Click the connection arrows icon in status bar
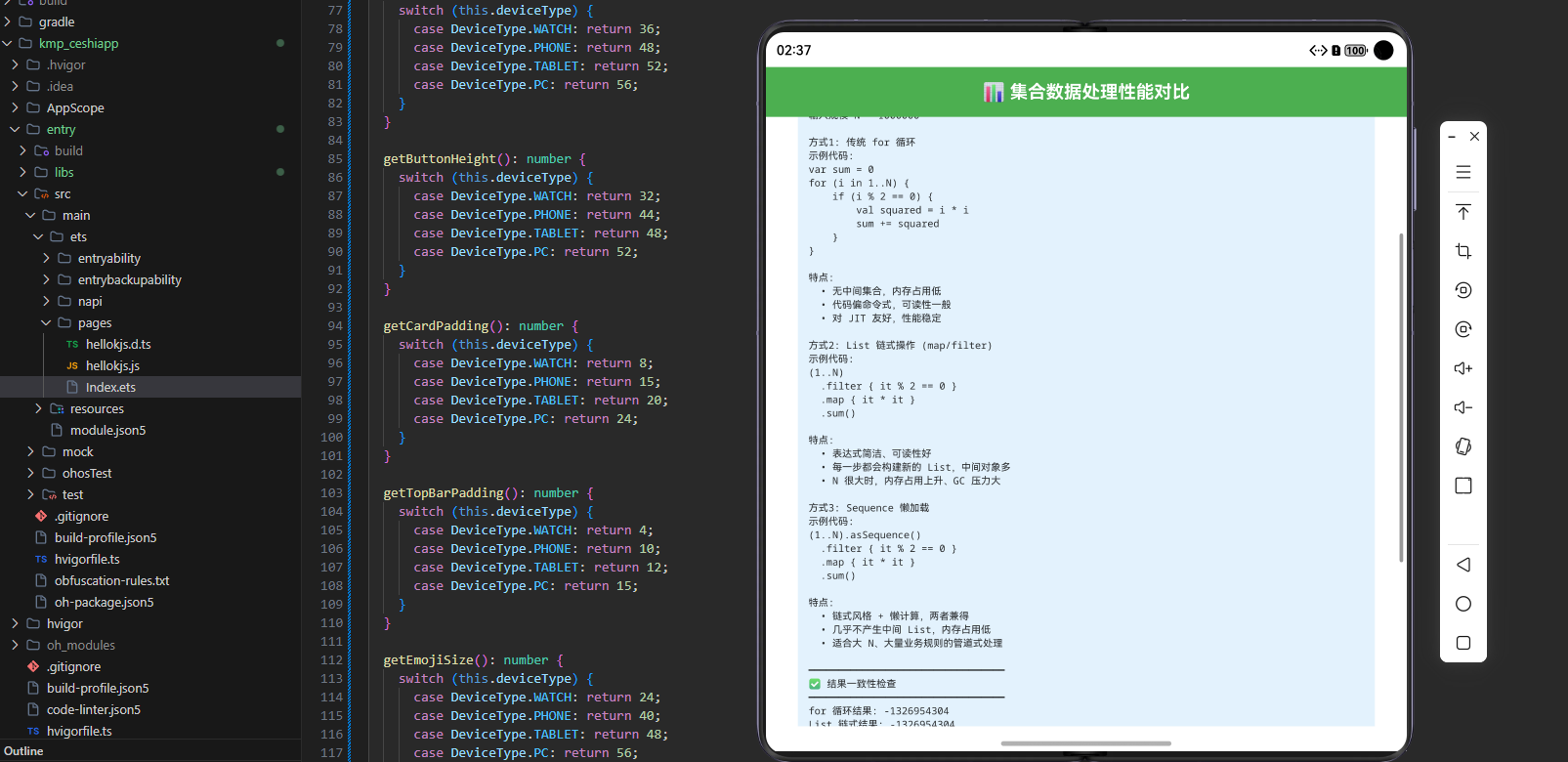 tap(1318, 51)
